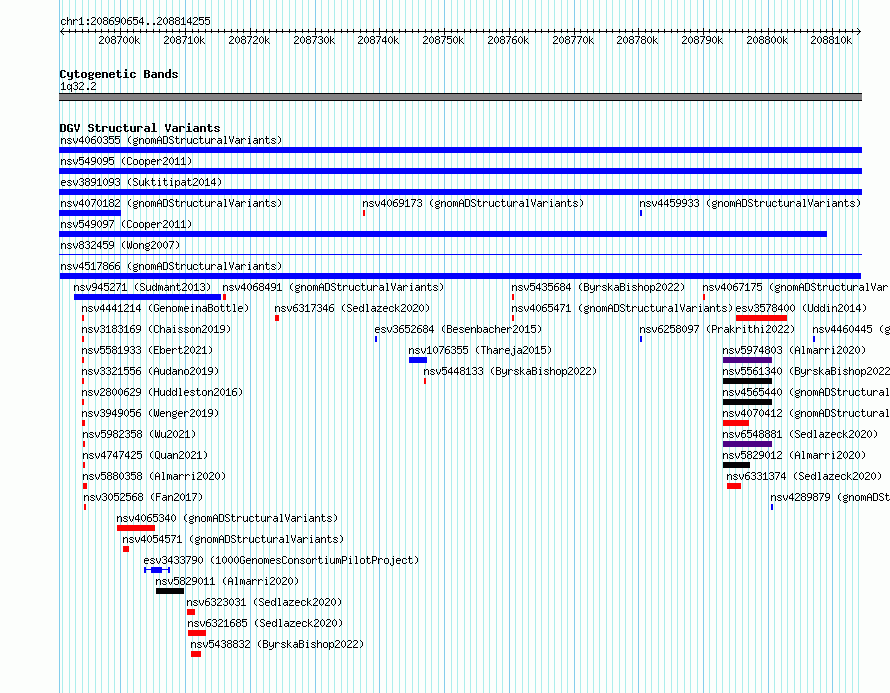Open variant esv3891093 Suktitipat2014 label
The image size is (890, 693).
pyautogui.click(x=141, y=182)
